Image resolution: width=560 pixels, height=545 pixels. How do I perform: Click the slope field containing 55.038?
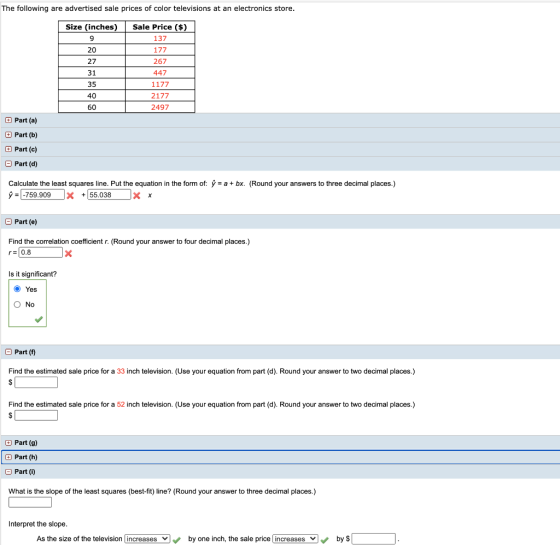point(109,195)
